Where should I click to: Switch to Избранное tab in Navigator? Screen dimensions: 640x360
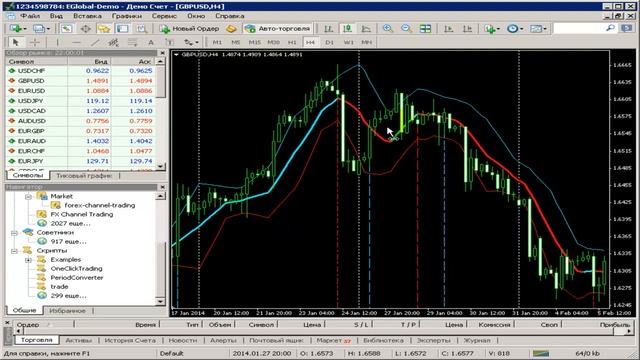pos(67,311)
